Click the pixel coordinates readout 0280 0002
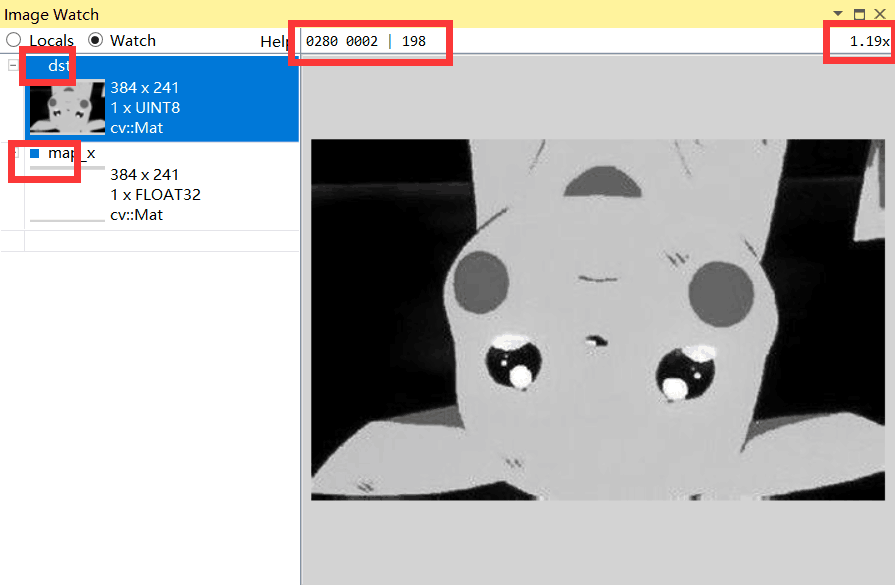The height and width of the screenshot is (585, 895). tap(341, 41)
